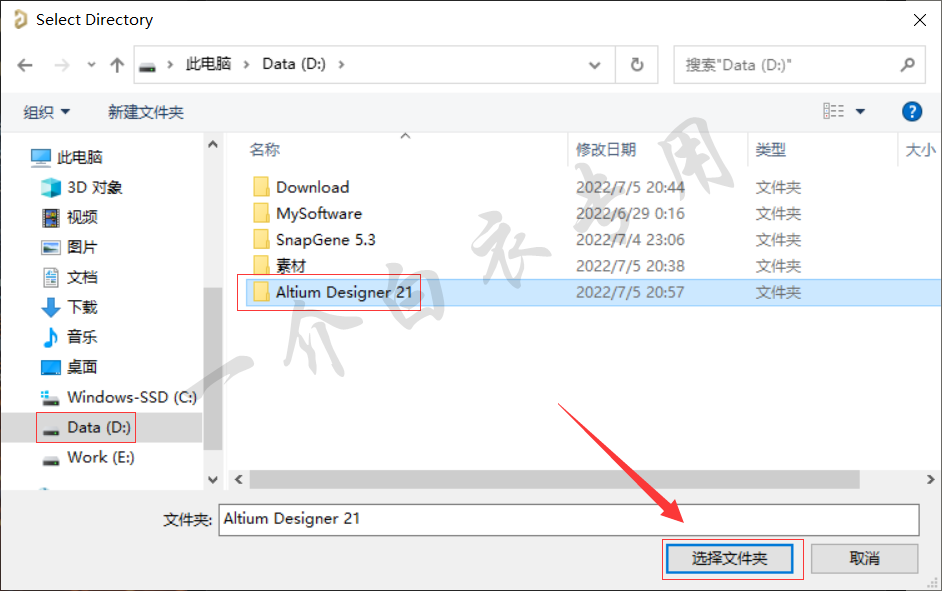Click Data (D:) in the address breadcrumb

point(294,64)
